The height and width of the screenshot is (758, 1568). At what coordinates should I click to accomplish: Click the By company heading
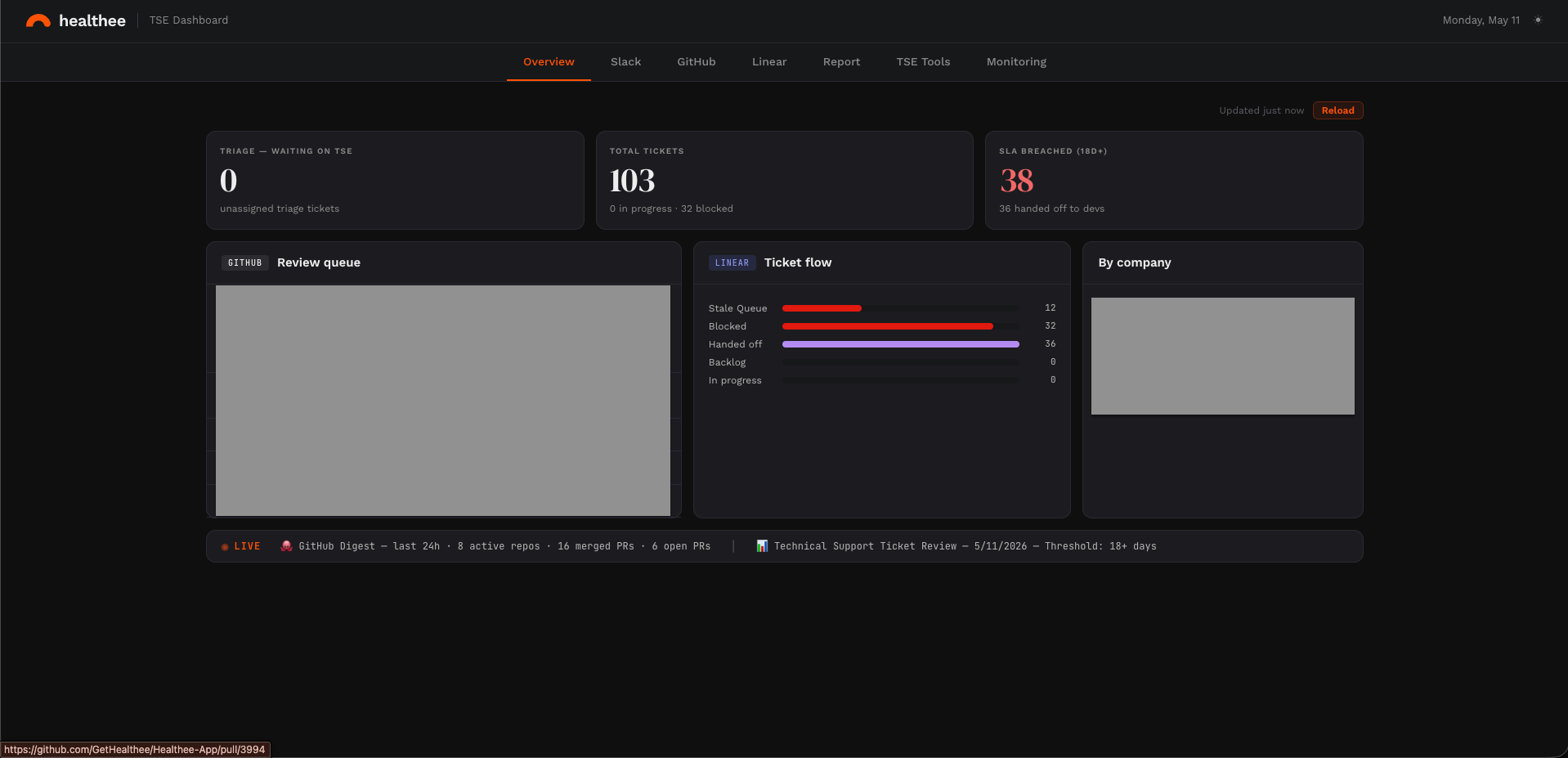(x=1135, y=262)
